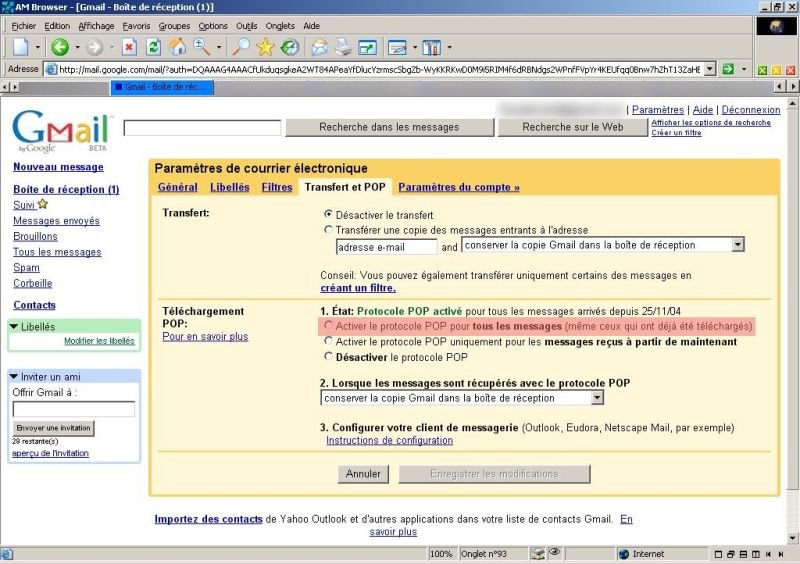
Task: Open the Affichage menu
Action: (96, 26)
